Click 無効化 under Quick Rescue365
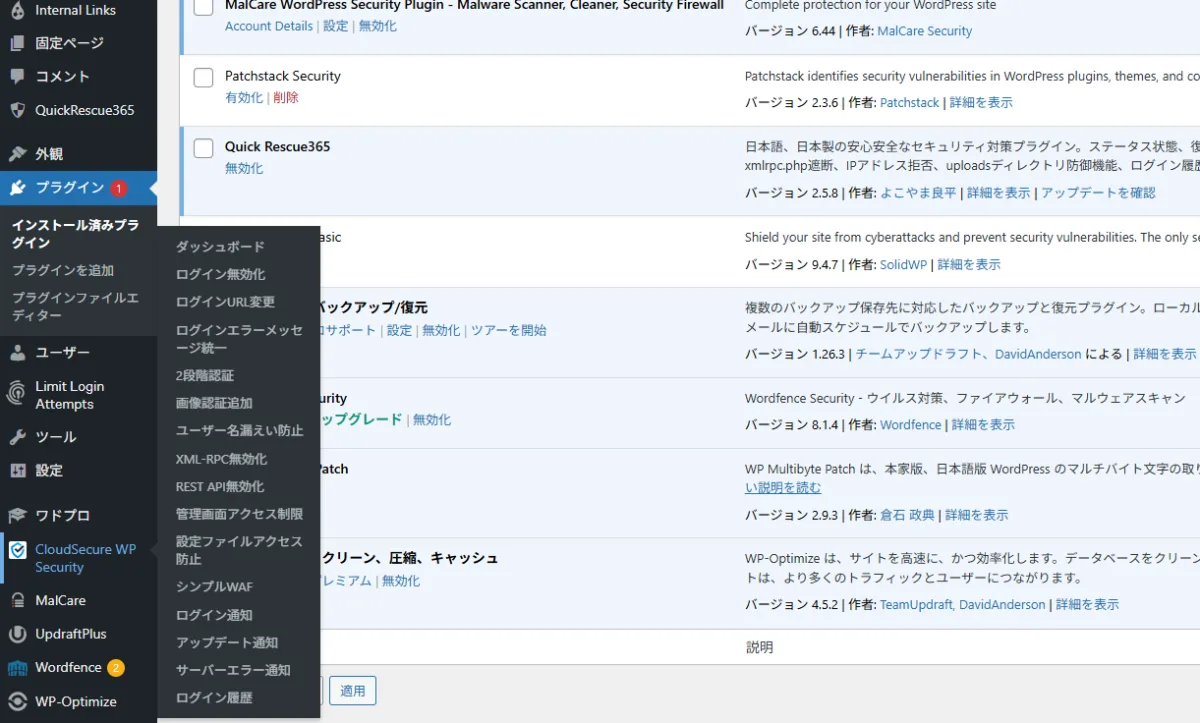This screenshot has height=723, width=1200. 244,168
